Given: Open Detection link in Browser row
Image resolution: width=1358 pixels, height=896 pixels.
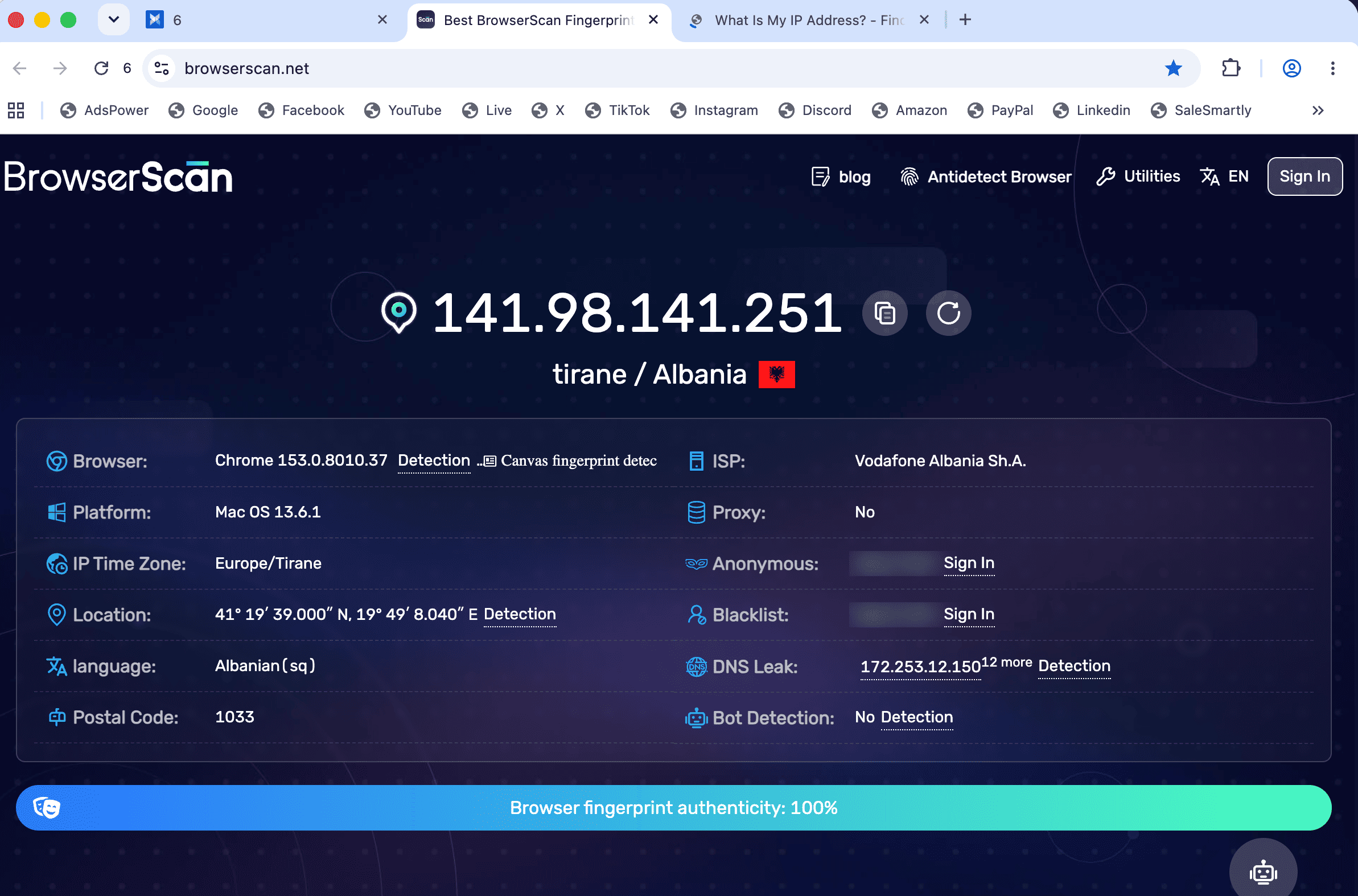Looking at the screenshot, I should pos(434,461).
